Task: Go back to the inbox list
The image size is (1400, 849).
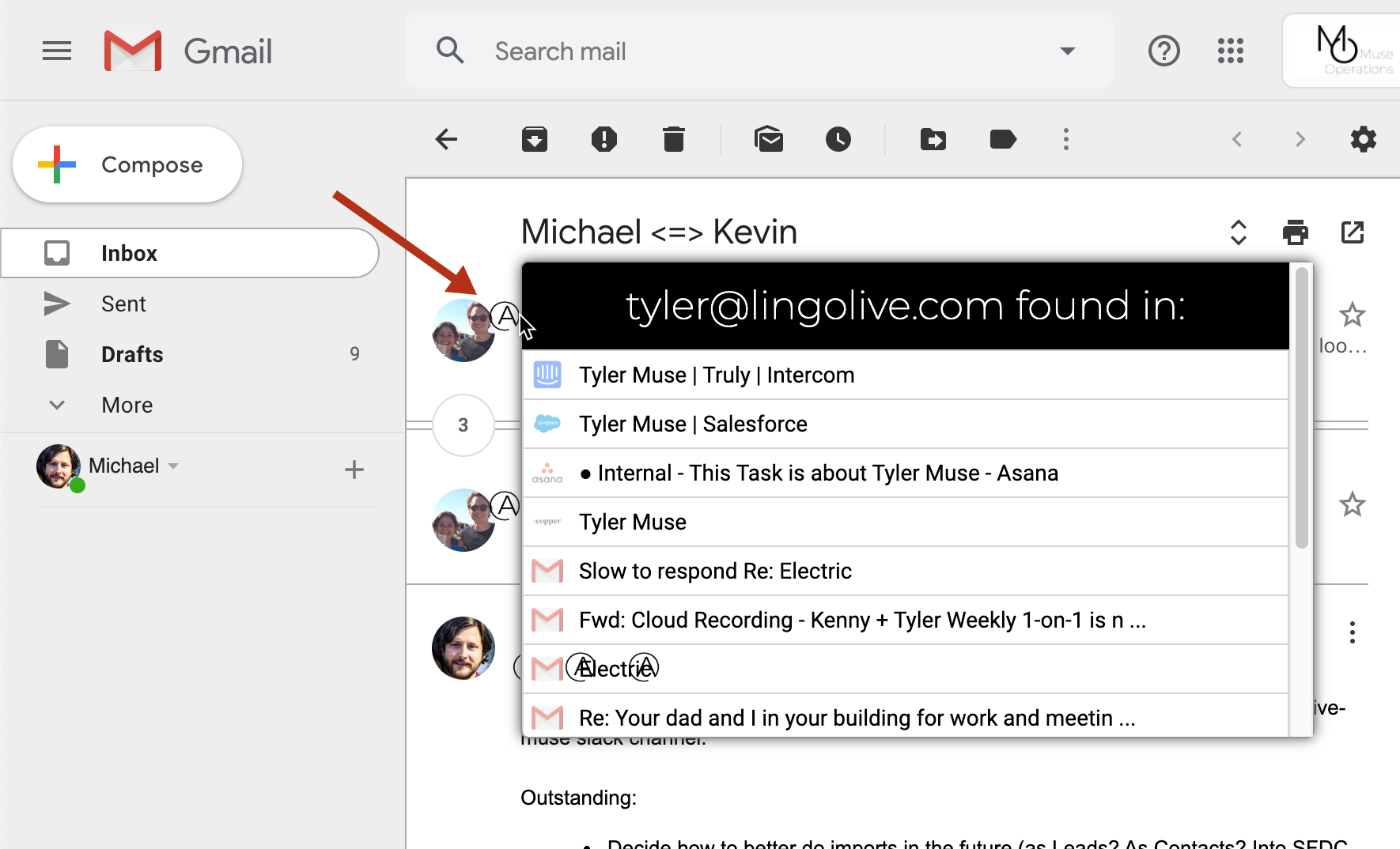Action: (x=447, y=140)
